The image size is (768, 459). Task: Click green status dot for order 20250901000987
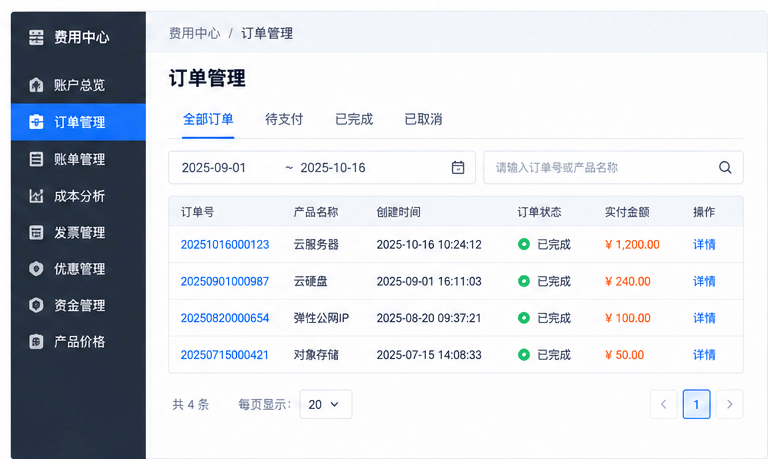[x=524, y=281]
